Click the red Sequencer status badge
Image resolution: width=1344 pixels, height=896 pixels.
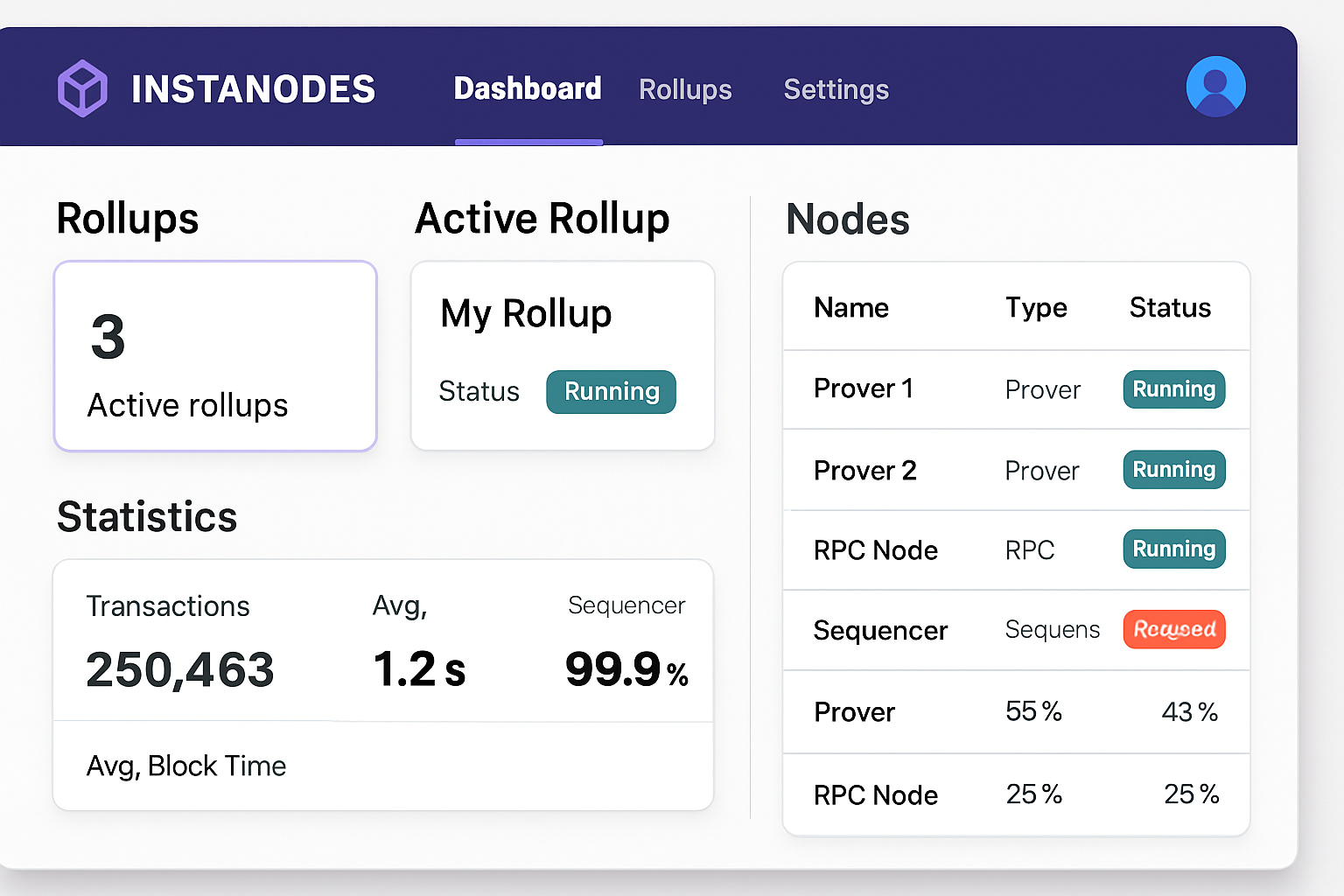pos(1173,629)
